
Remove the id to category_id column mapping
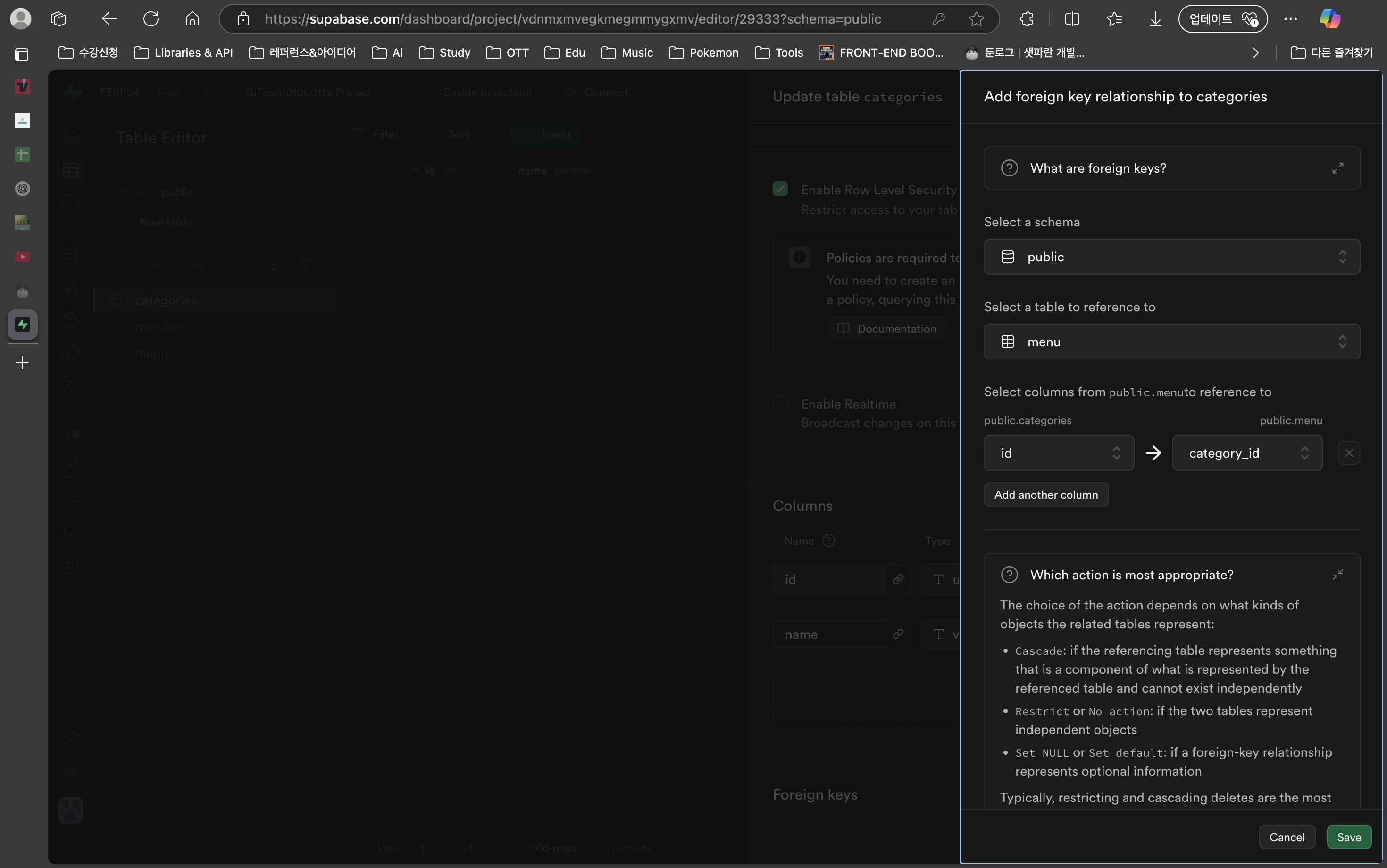tap(1348, 453)
